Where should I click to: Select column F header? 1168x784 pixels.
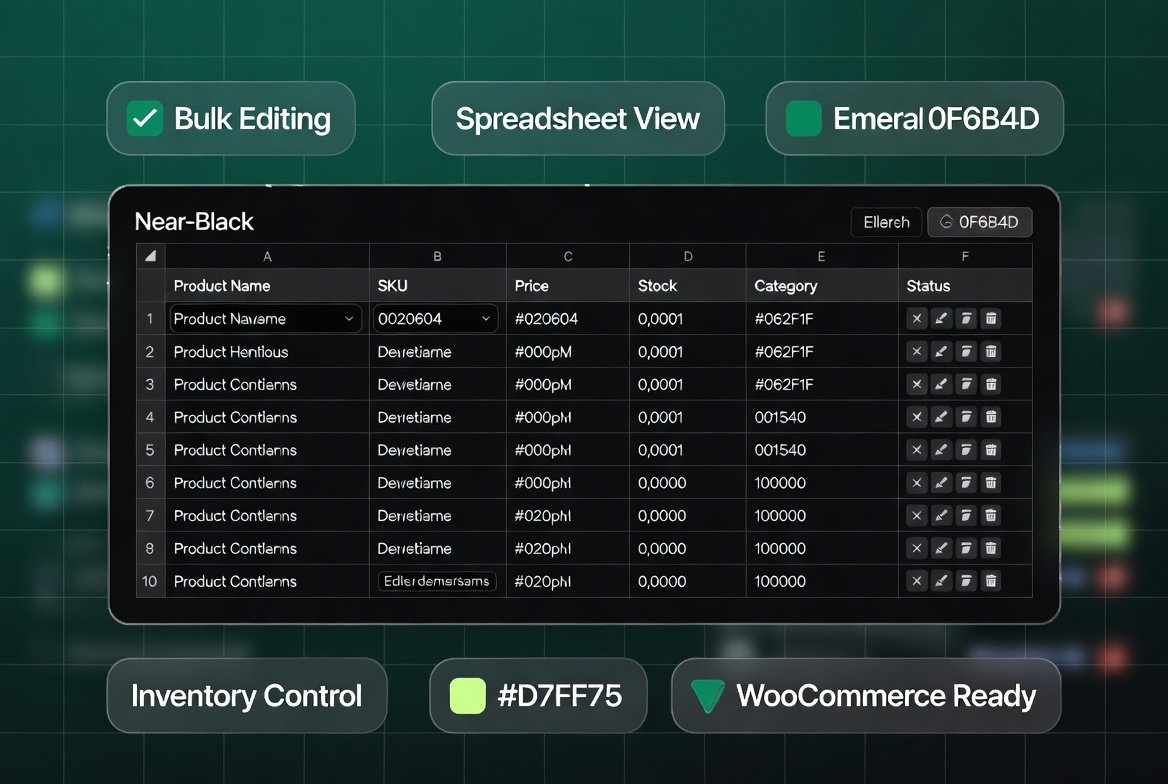click(x=965, y=256)
